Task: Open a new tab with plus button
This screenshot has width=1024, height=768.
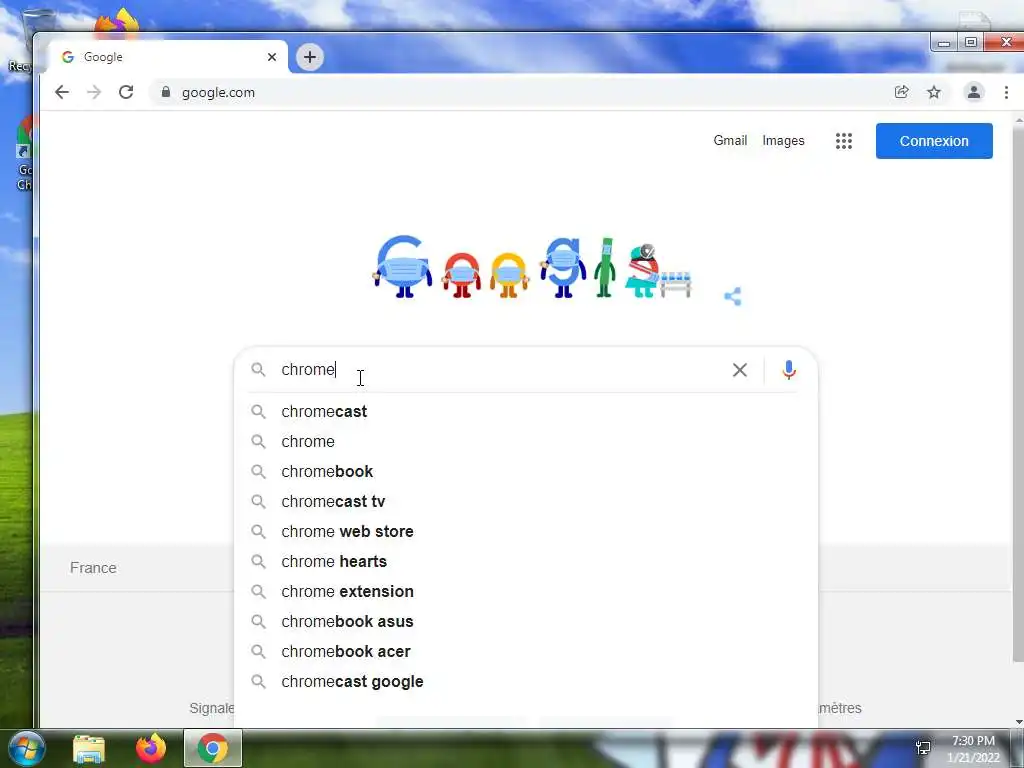Action: (x=310, y=57)
